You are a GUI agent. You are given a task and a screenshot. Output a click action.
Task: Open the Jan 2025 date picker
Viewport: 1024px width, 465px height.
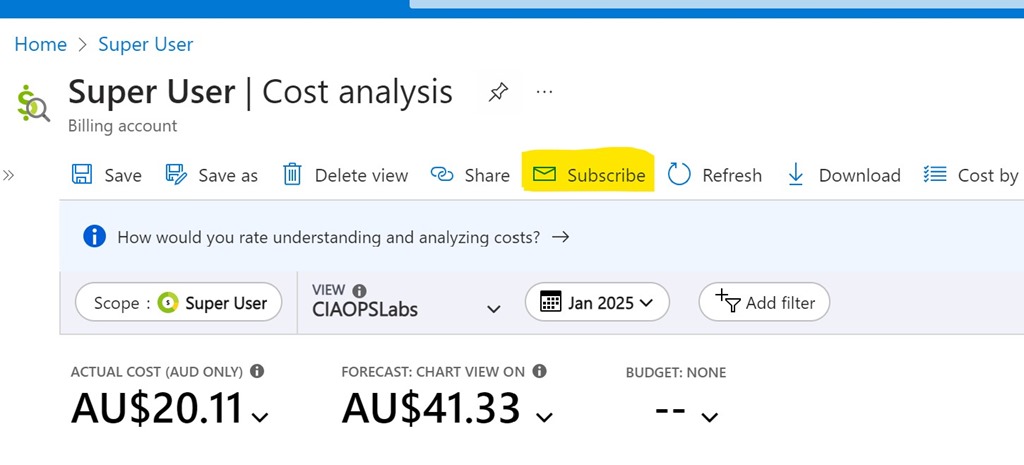(597, 302)
